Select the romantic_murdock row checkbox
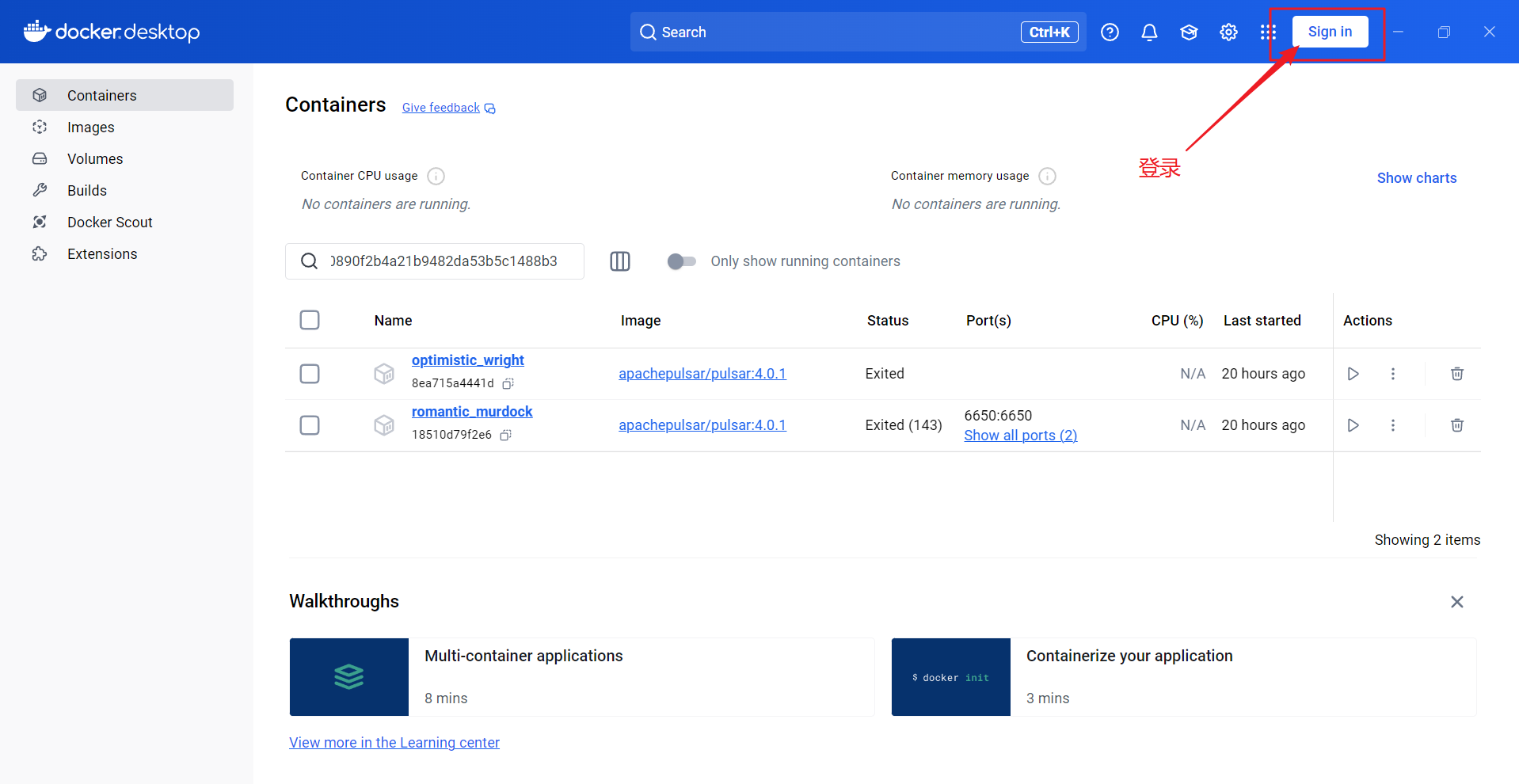 pos(310,425)
